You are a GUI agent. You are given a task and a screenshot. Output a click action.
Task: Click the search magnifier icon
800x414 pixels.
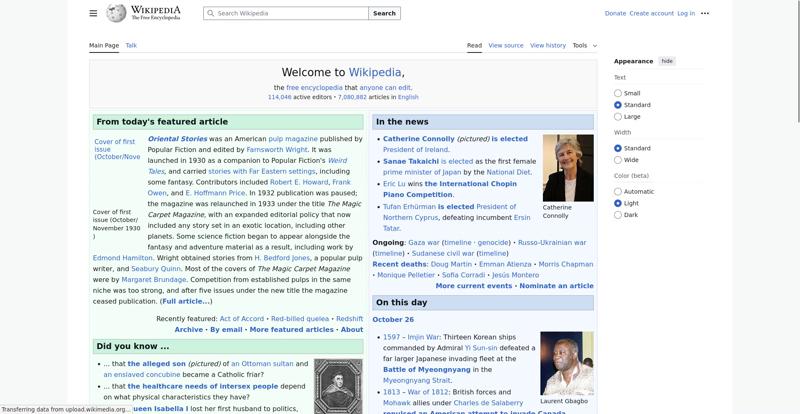click(x=210, y=14)
